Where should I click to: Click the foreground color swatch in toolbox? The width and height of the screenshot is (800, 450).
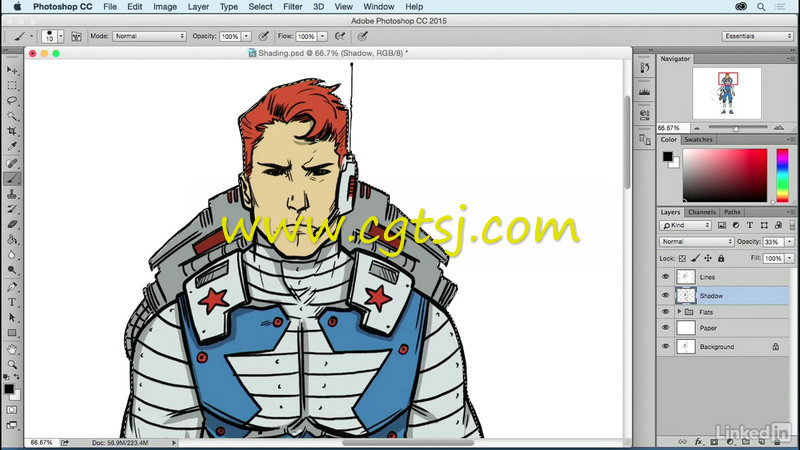click(9, 389)
